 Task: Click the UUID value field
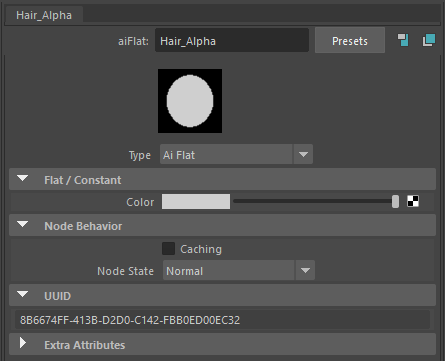pos(222,320)
